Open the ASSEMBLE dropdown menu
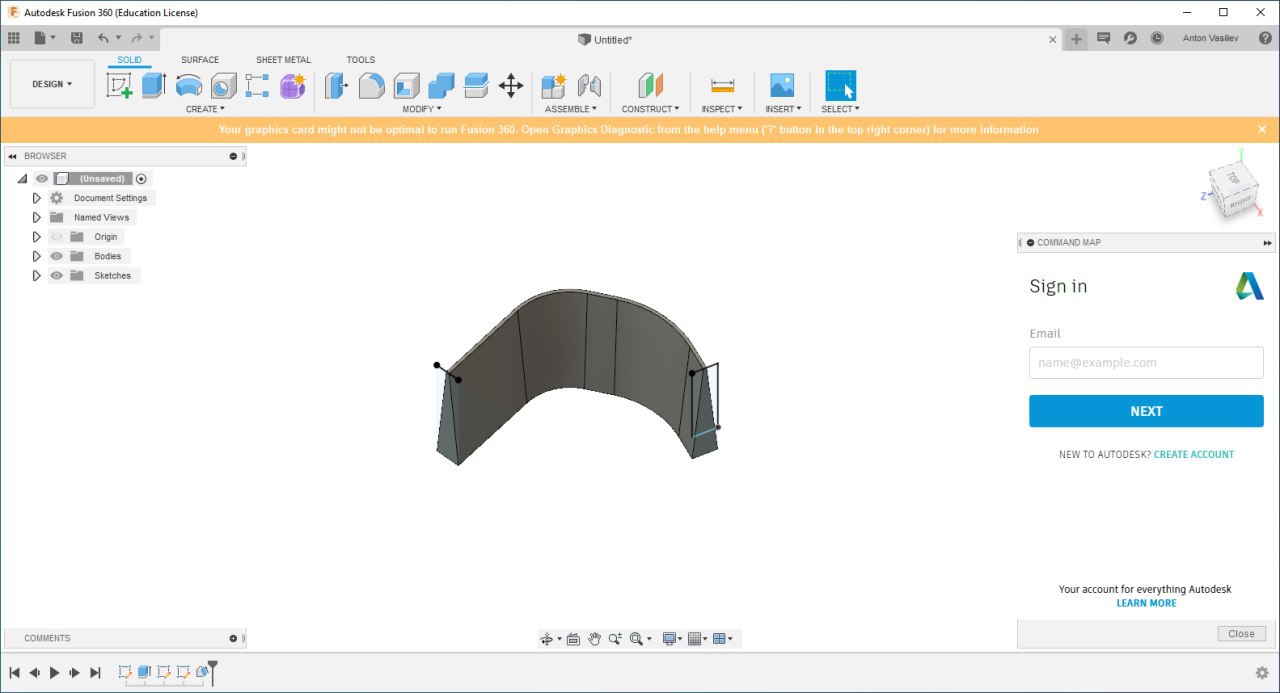1280x693 pixels. tap(571, 109)
